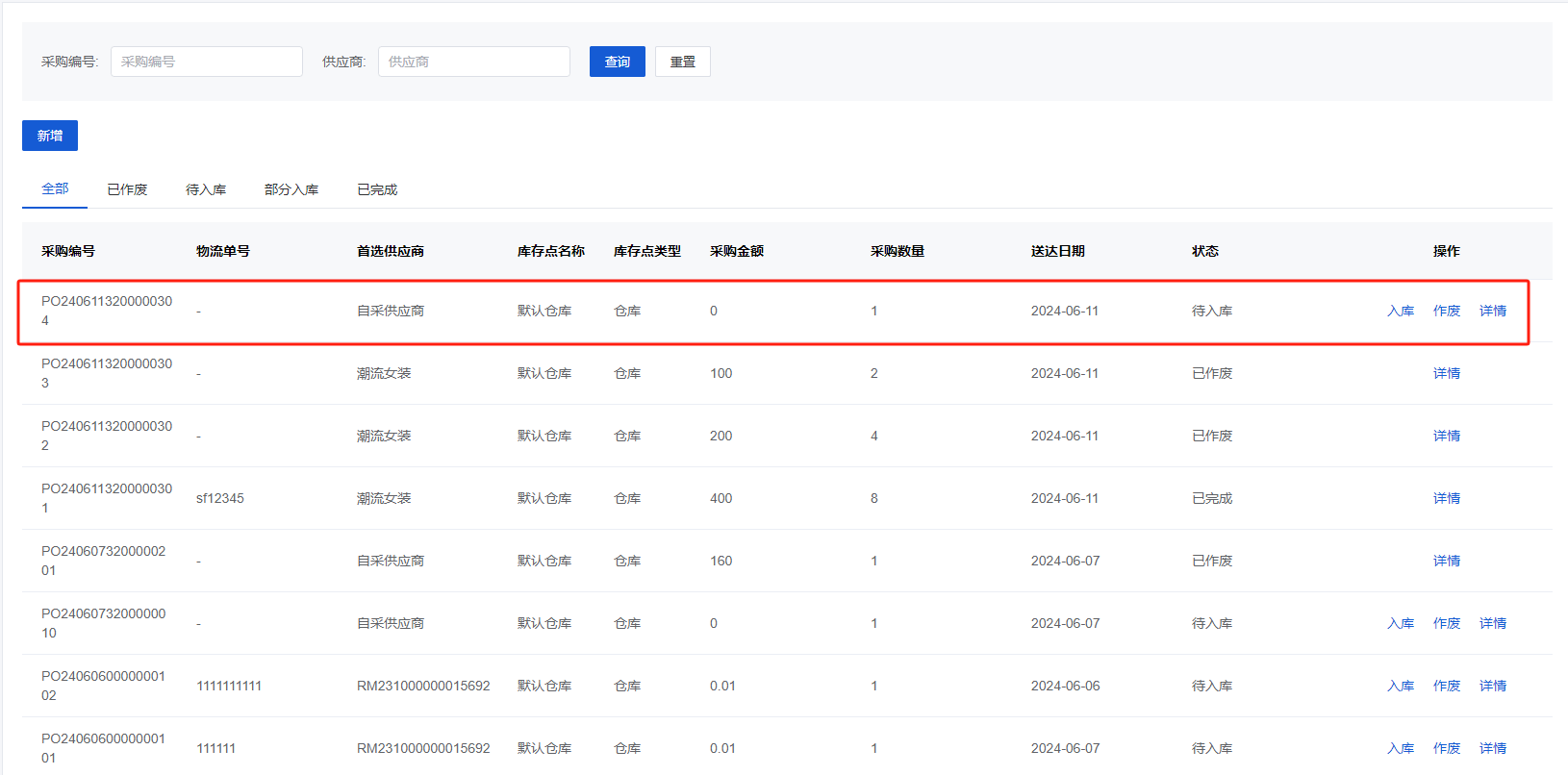Image resolution: width=1568 pixels, height=775 pixels.
Task: Open the 已完成 tab
Action: pos(377,189)
